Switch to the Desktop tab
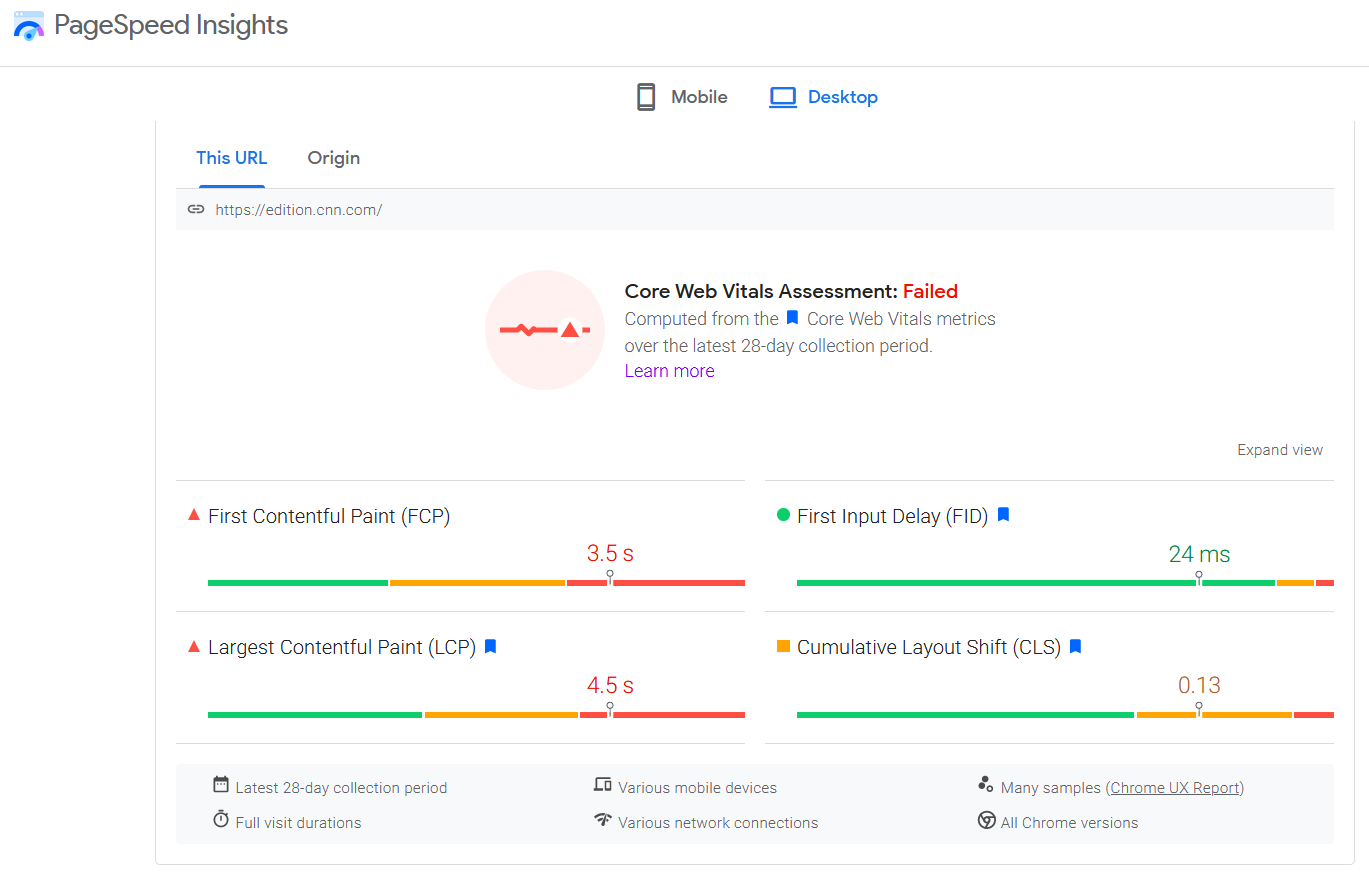This screenshot has height=873, width=1369. [823, 97]
